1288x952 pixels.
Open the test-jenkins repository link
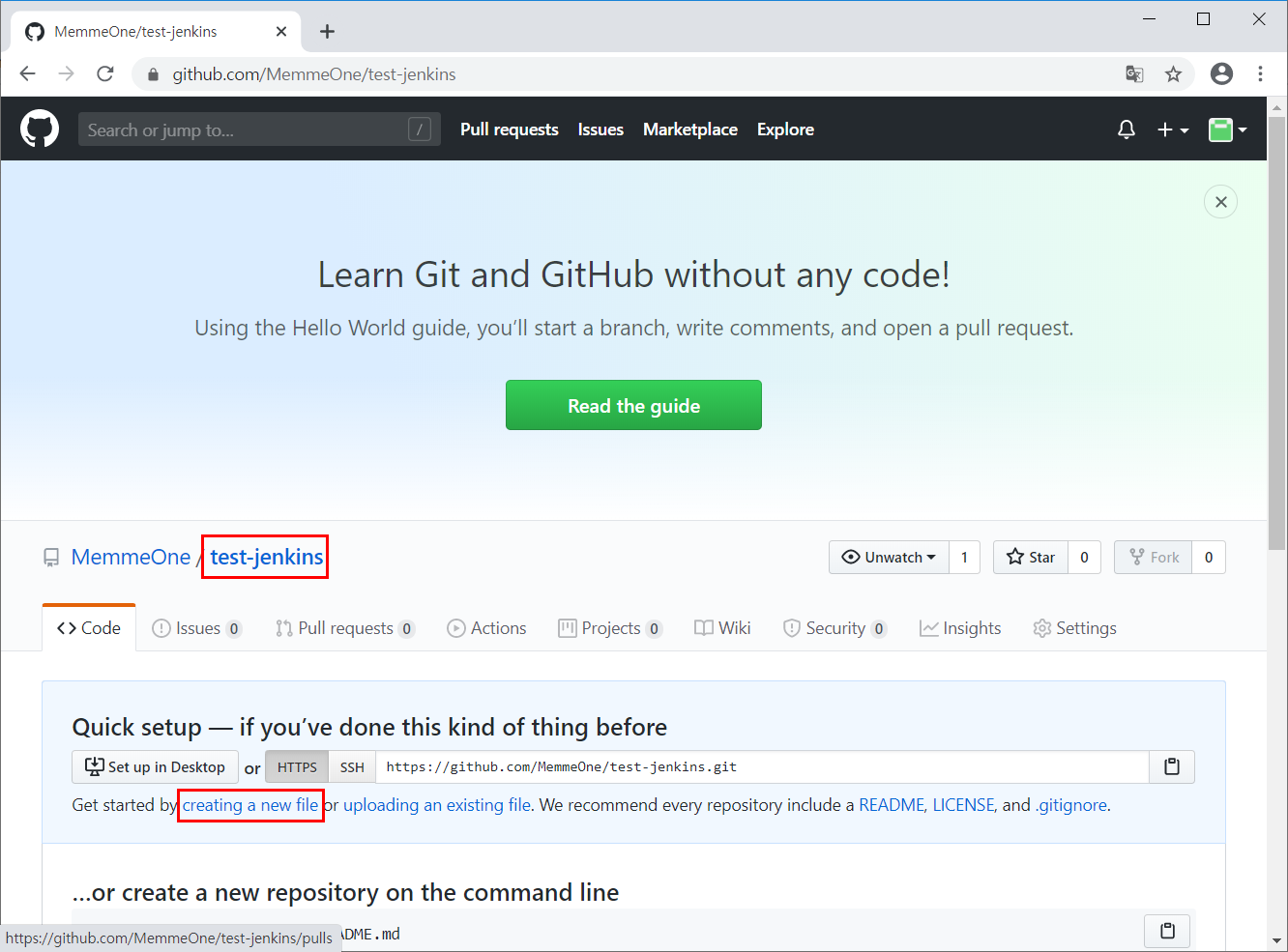pos(267,557)
